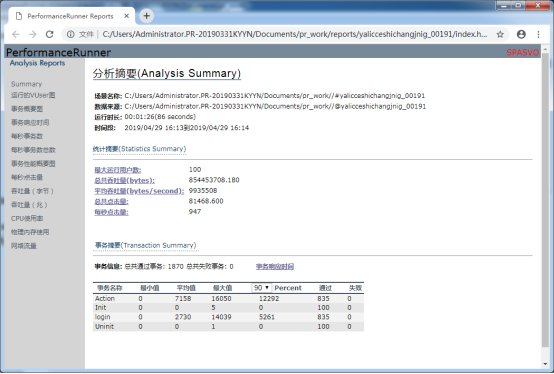The width and height of the screenshot is (554, 374).
Task: Open the browser three-dot menu
Action: coord(538,34)
